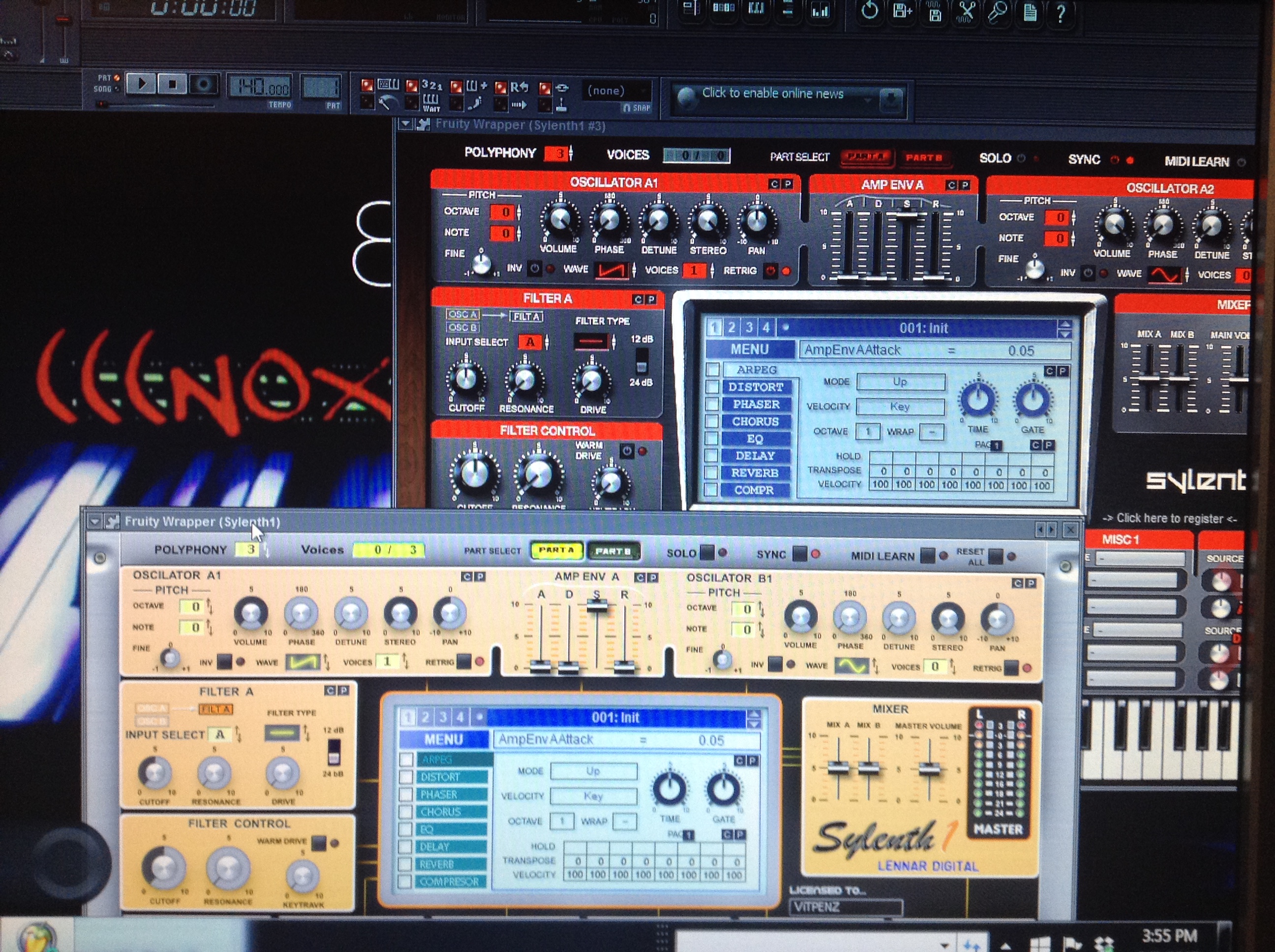Select preset bank tab 2 in Sylenth1 #3 display
The image size is (1275, 952).
731,327
